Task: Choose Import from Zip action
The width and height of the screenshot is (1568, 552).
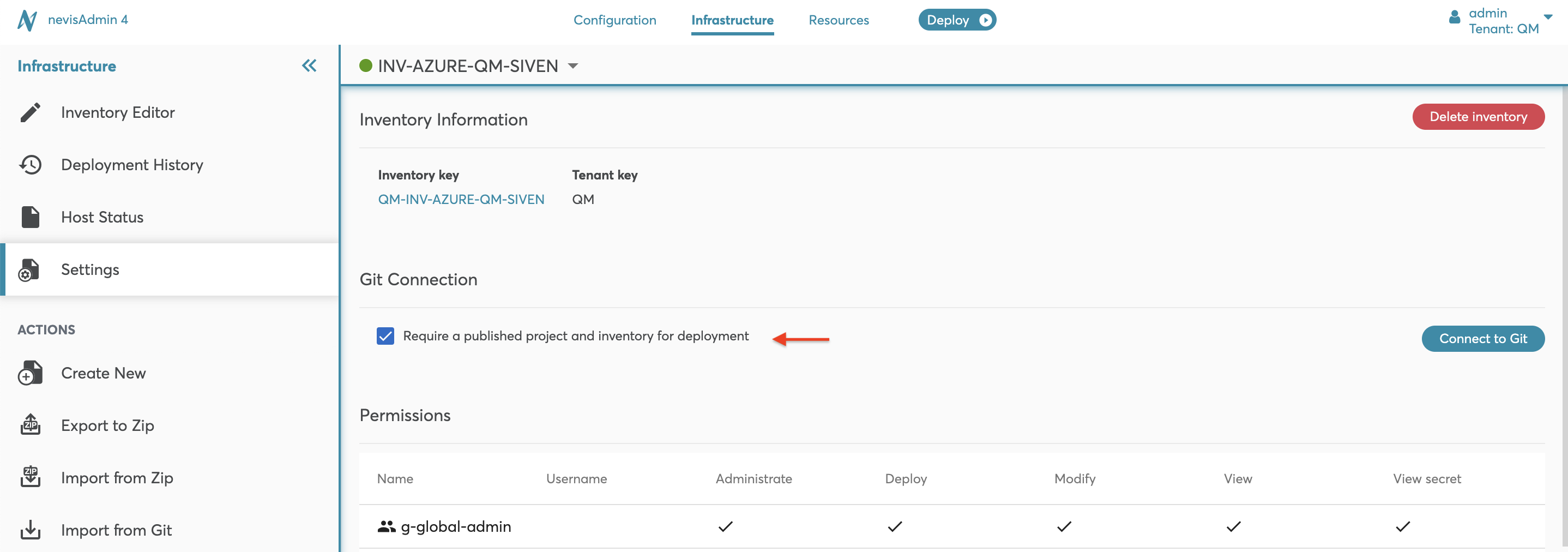Action: (x=169, y=478)
